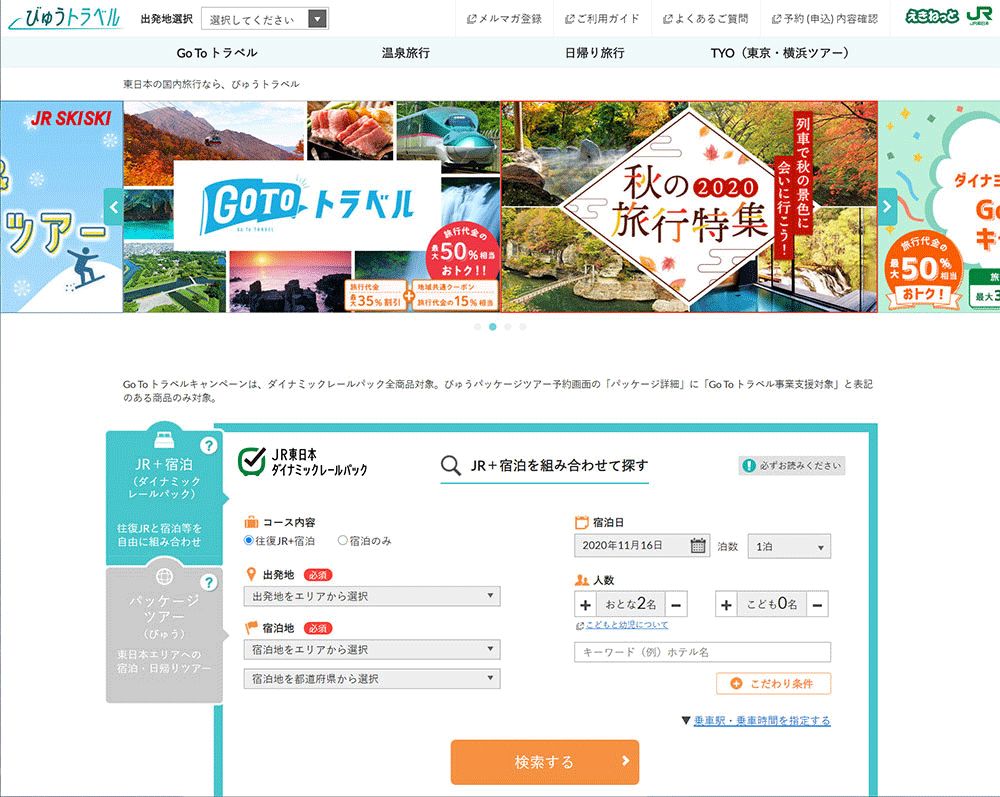
Task: Click the search magnifier icon
Action: 450,465
